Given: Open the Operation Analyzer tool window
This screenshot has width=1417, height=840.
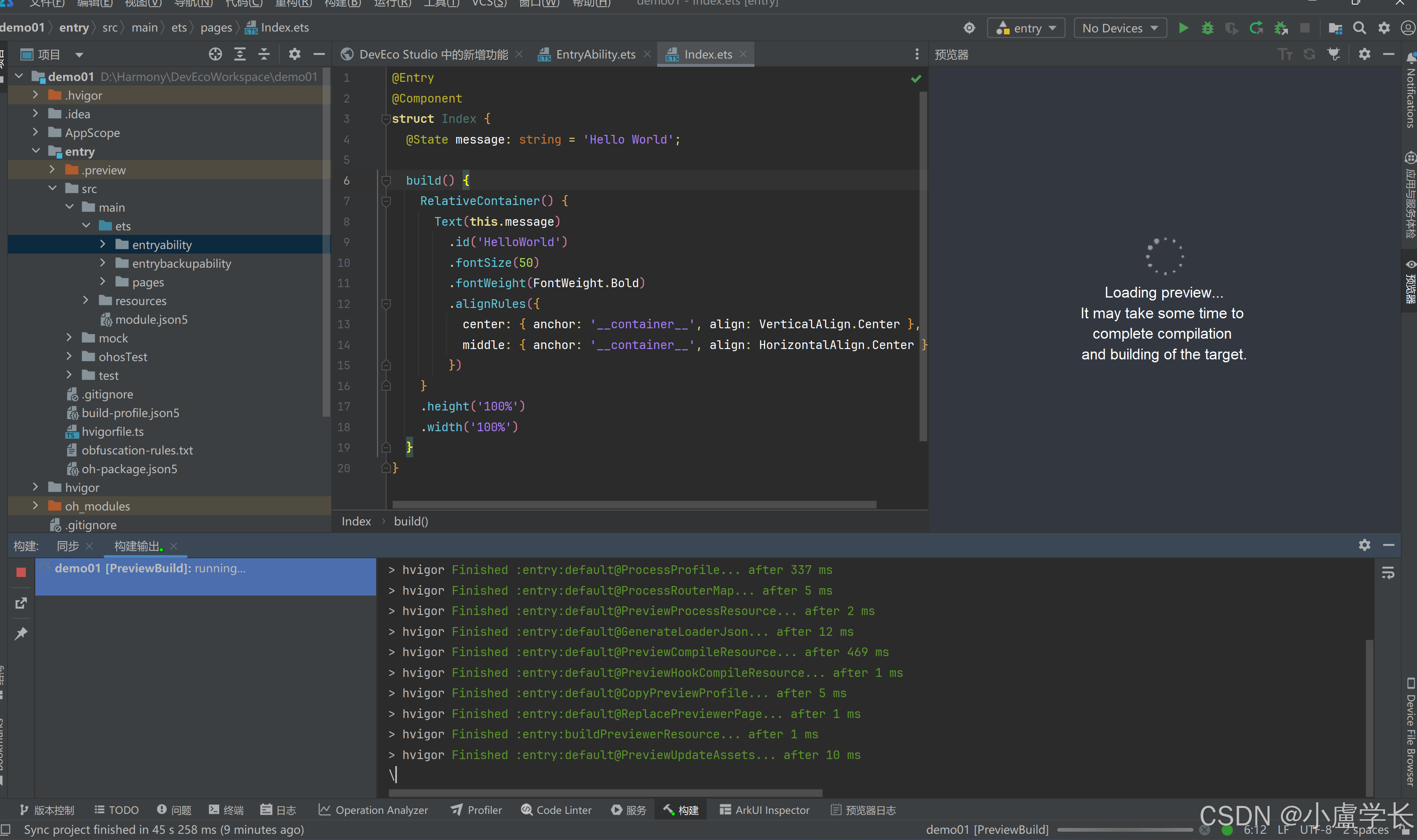Looking at the screenshot, I should click(373, 810).
